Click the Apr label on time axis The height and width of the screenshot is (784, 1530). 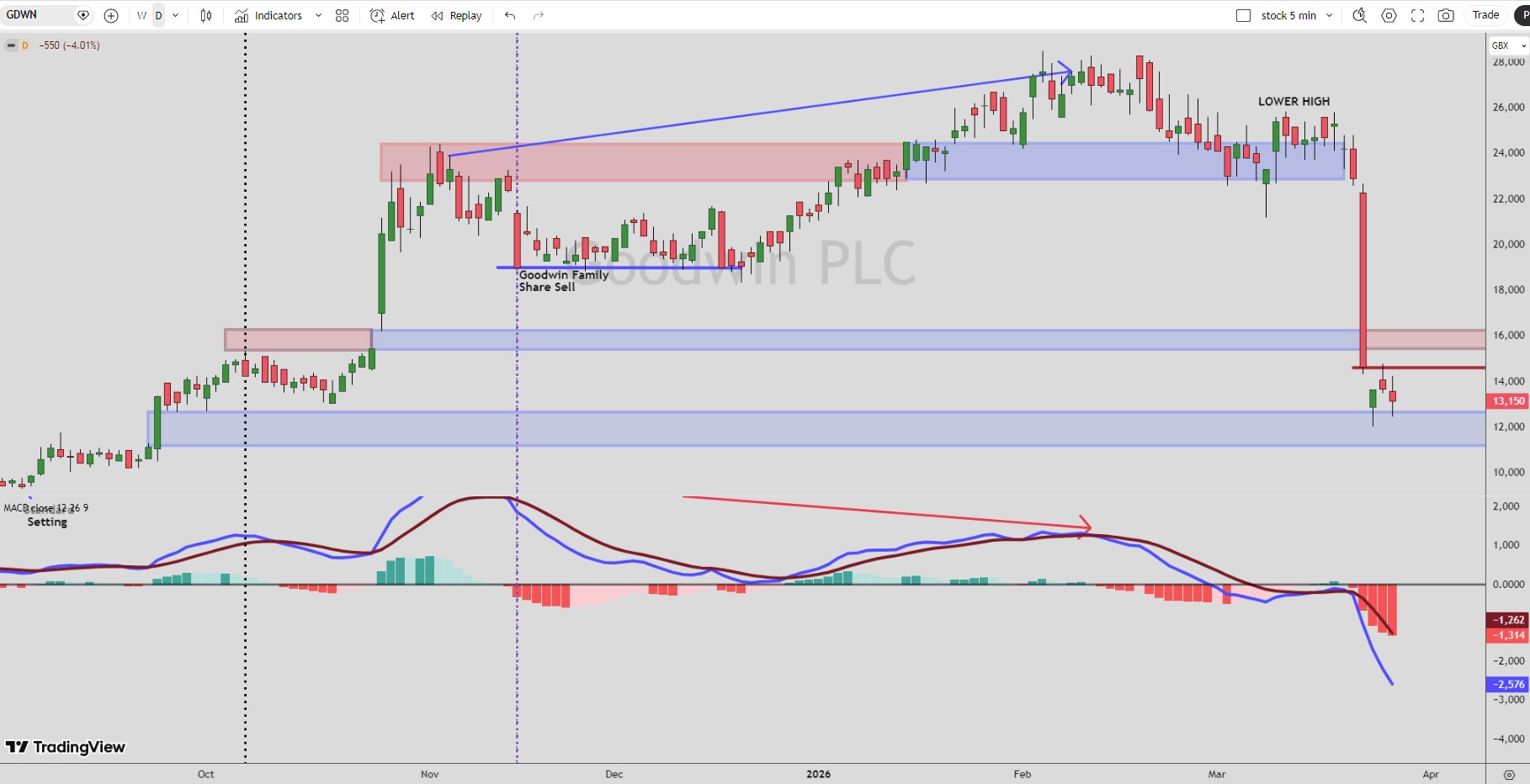pyautogui.click(x=1431, y=774)
